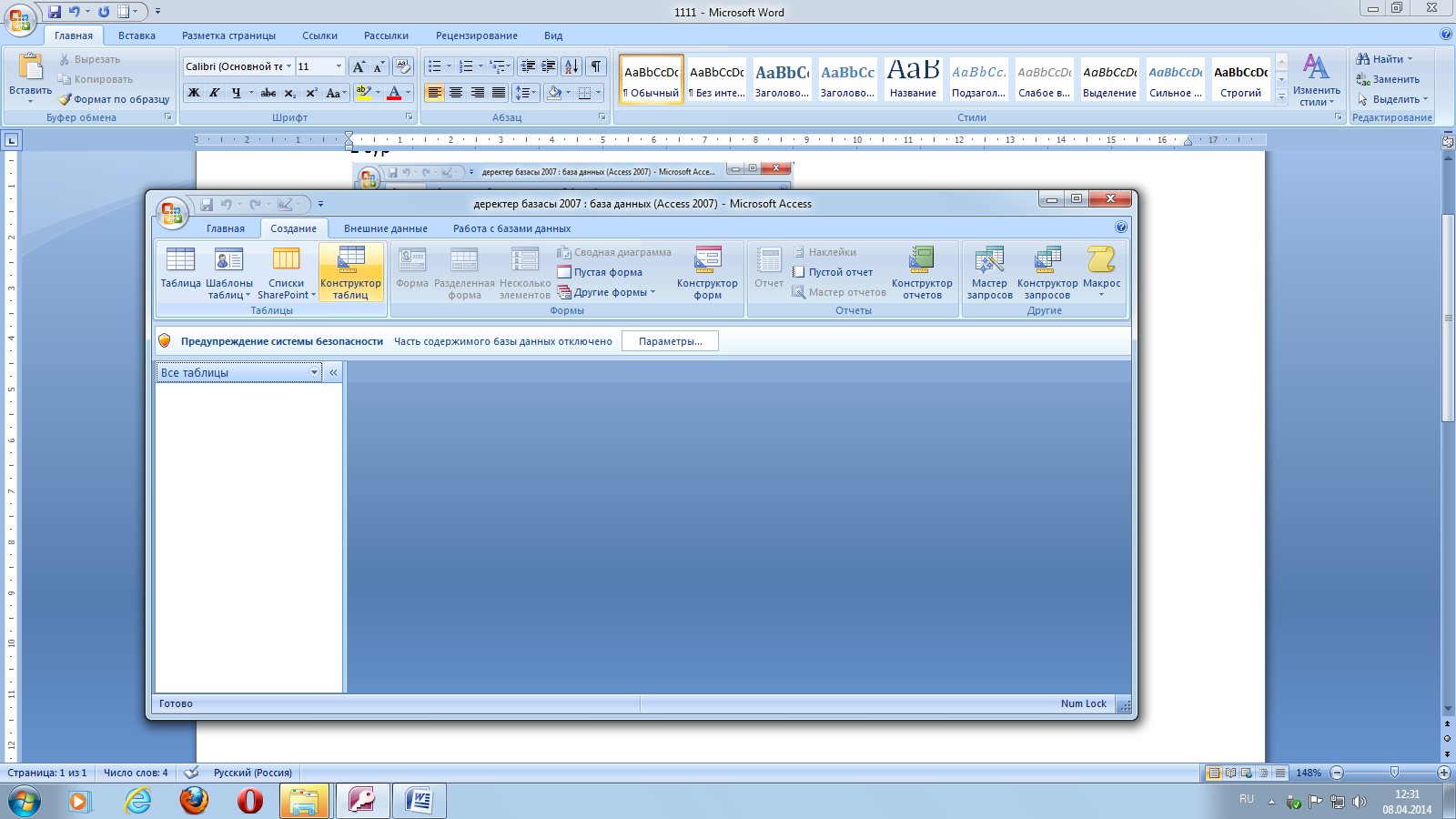Switch to Access Главная tab

226,228
